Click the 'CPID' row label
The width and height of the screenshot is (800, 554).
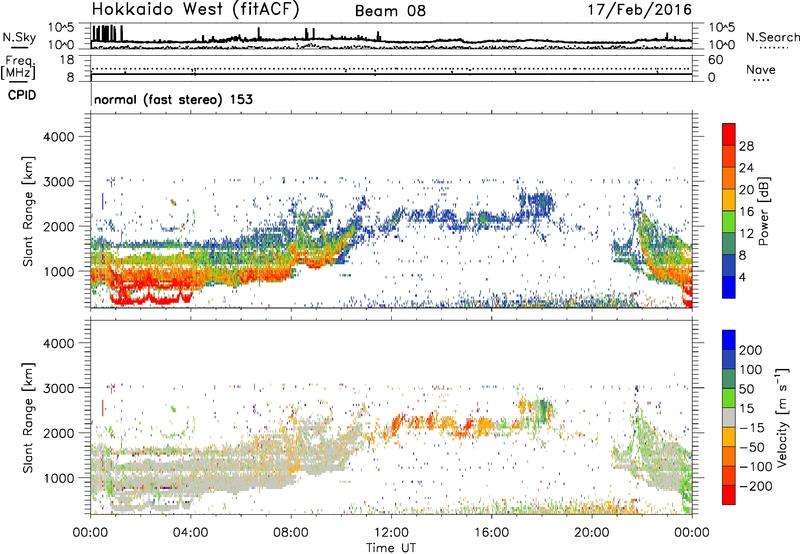point(22,95)
